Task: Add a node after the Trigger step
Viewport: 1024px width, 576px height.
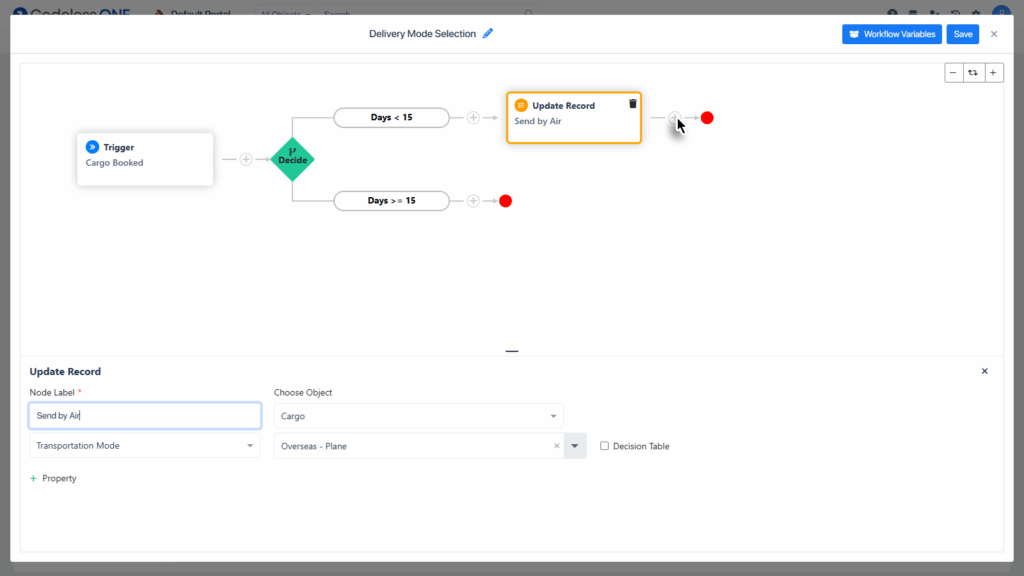Action: (x=246, y=159)
